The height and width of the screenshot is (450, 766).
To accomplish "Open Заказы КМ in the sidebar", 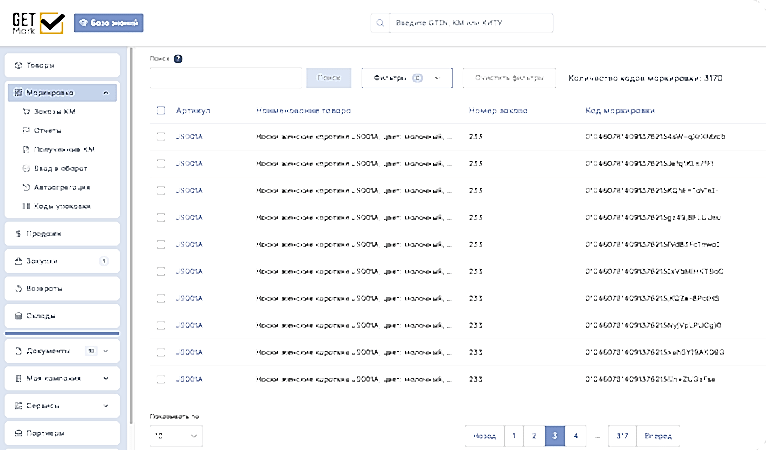I will tap(56, 111).
